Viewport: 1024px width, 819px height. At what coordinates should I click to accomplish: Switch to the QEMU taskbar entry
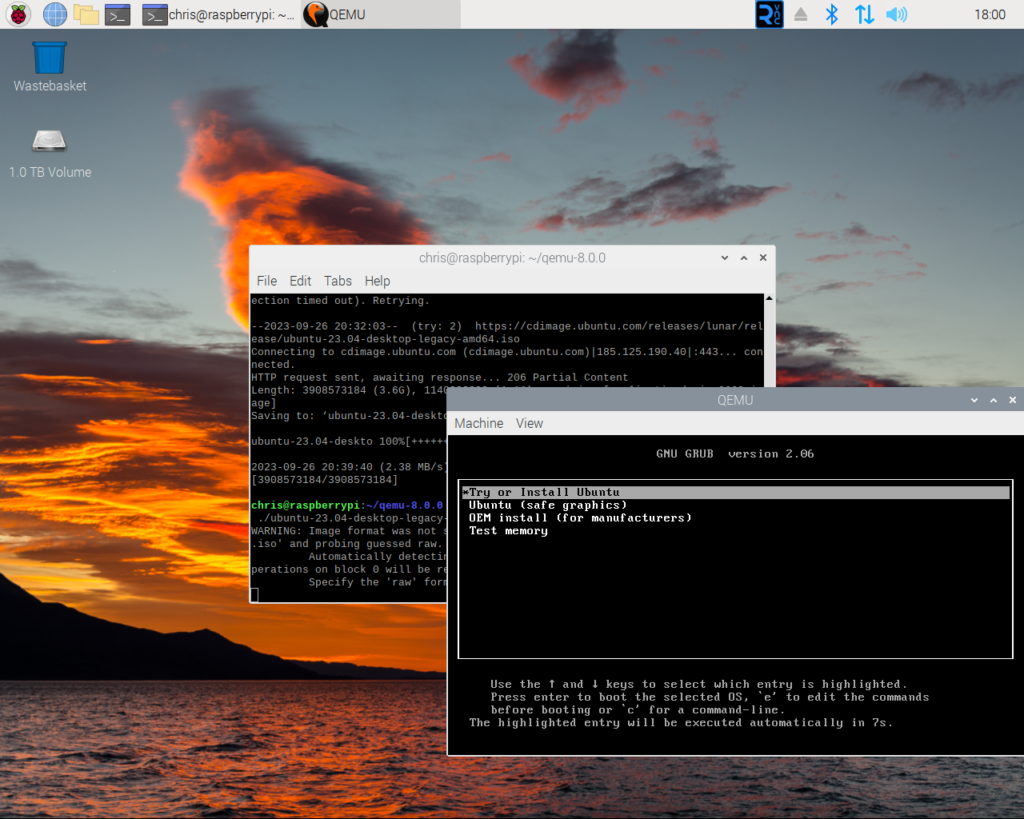pos(381,14)
